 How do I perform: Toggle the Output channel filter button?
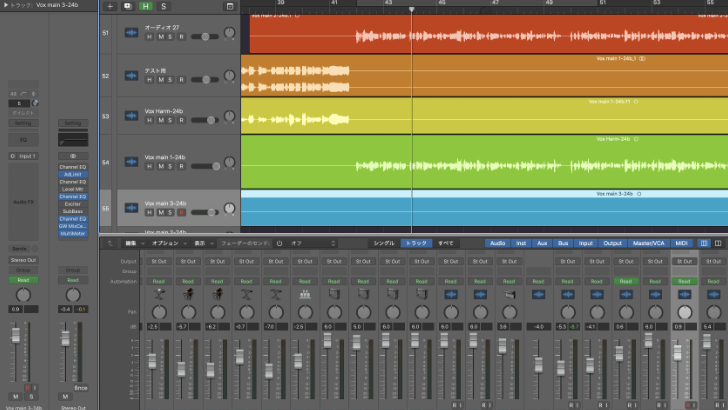click(x=612, y=243)
